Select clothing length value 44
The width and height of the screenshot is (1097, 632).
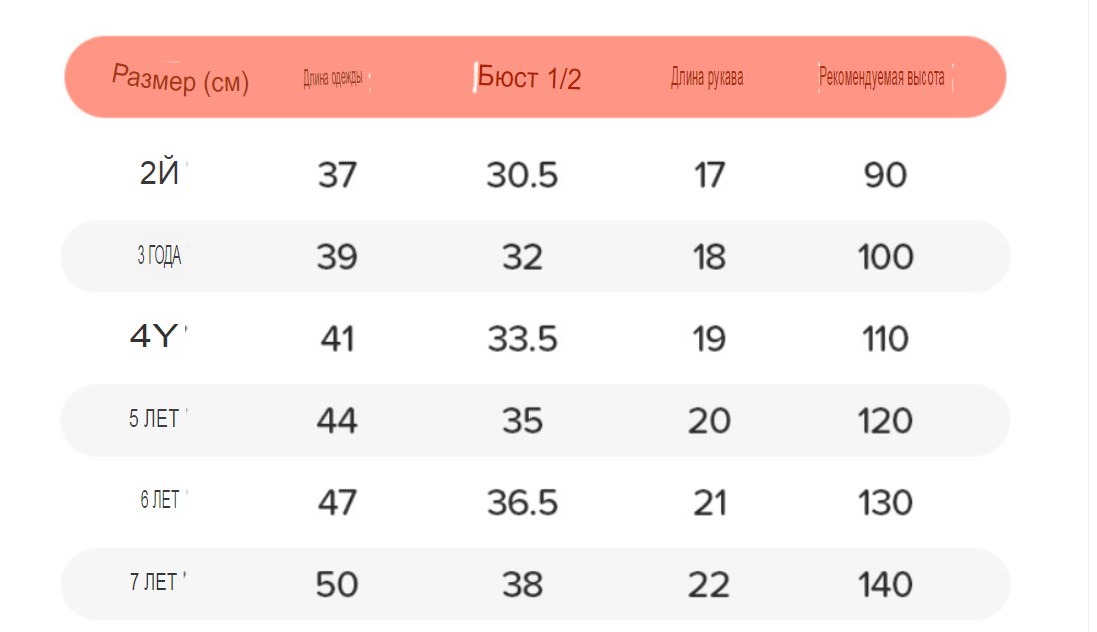pyautogui.click(x=337, y=421)
